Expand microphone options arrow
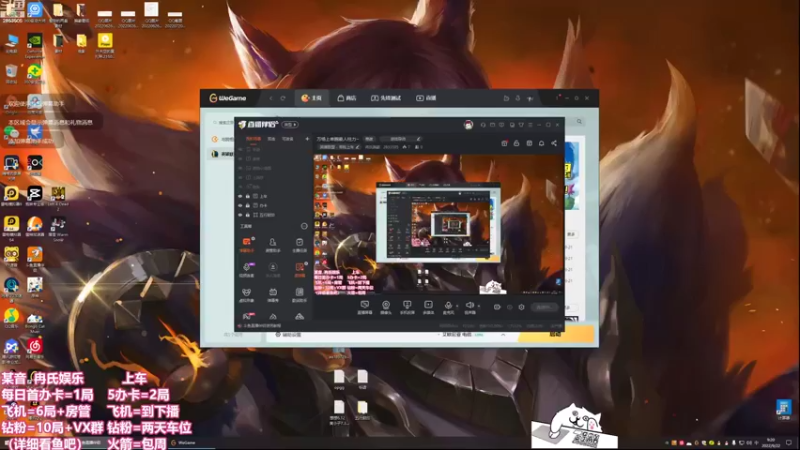This screenshot has height=450, width=800. coord(457,306)
